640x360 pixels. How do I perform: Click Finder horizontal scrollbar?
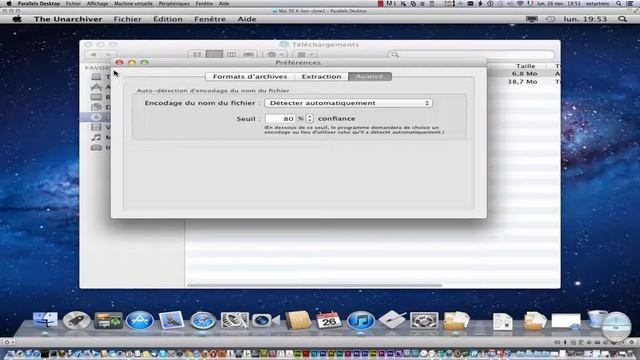(x=314, y=285)
